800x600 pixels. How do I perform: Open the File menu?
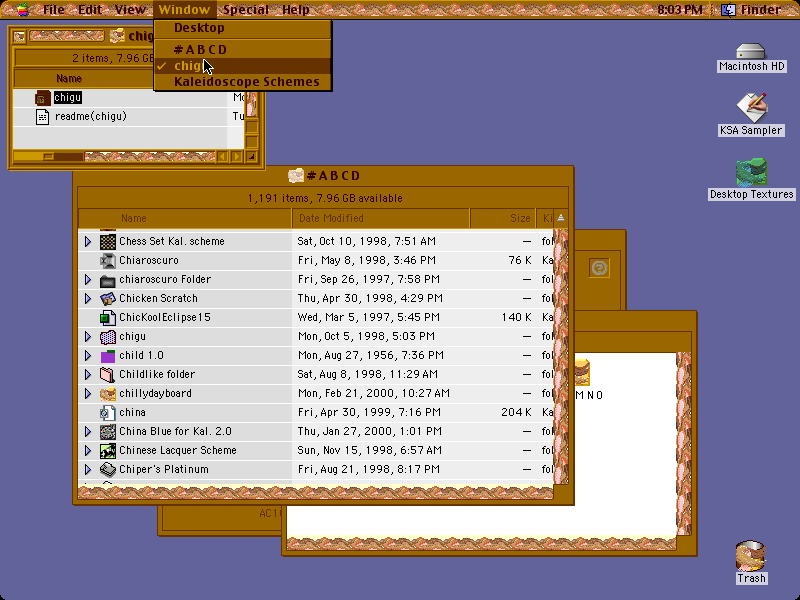tap(54, 9)
